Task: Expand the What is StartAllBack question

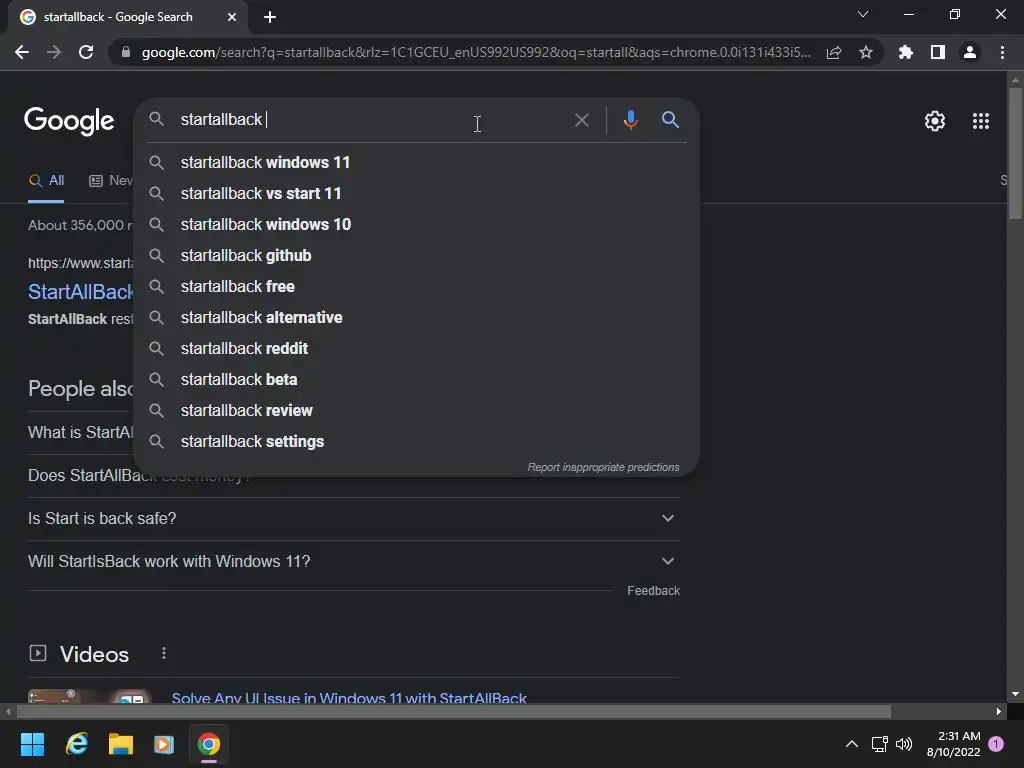Action: (80, 432)
